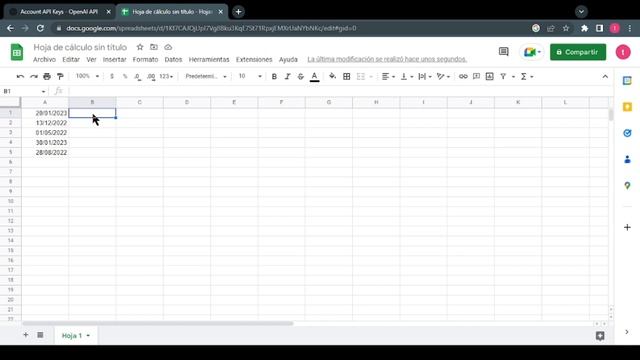Open horizontal align dropdown
The image size is (640, 360).
(x=388, y=76)
